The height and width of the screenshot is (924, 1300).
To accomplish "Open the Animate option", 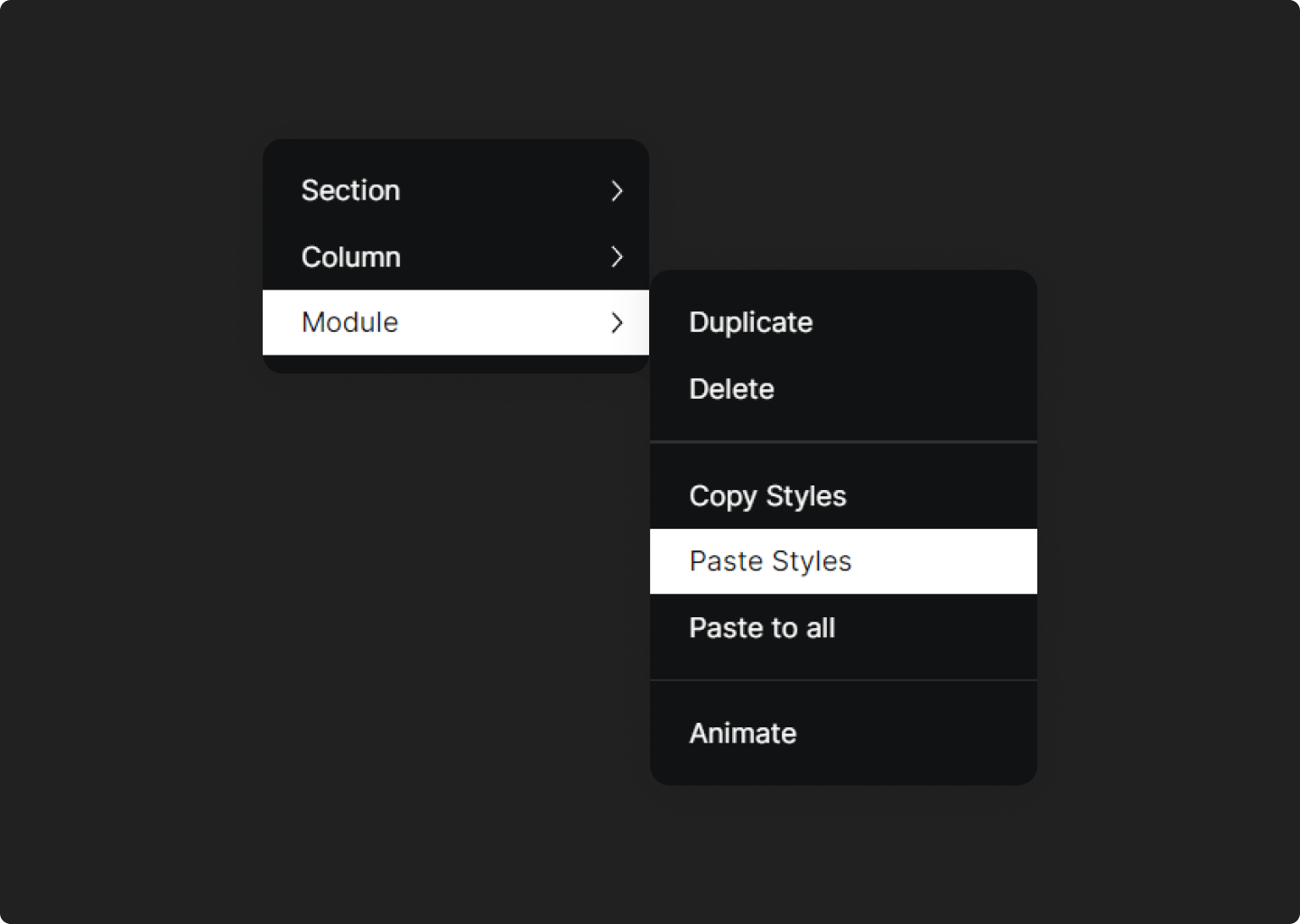I will click(x=742, y=733).
